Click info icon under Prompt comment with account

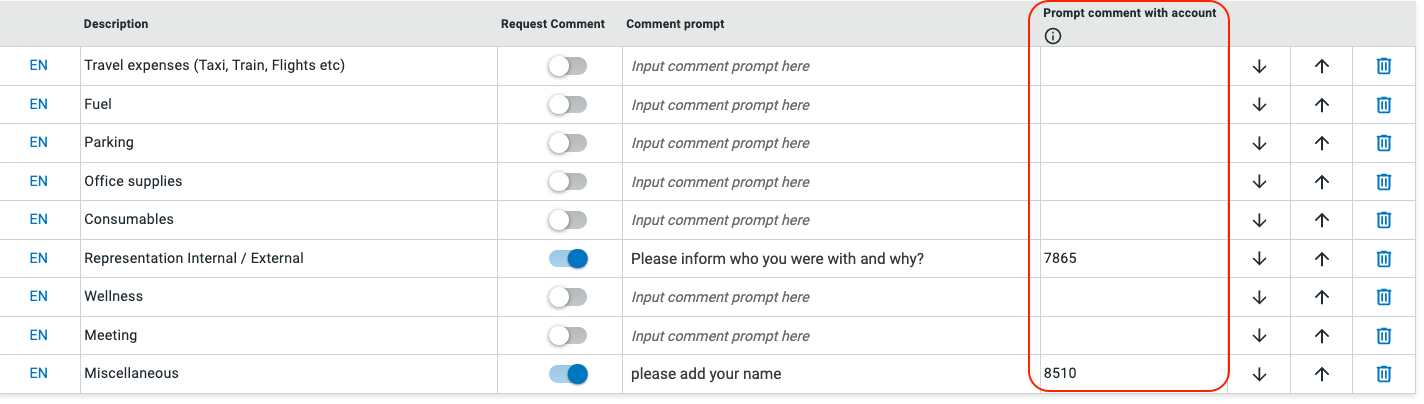(x=1052, y=36)
